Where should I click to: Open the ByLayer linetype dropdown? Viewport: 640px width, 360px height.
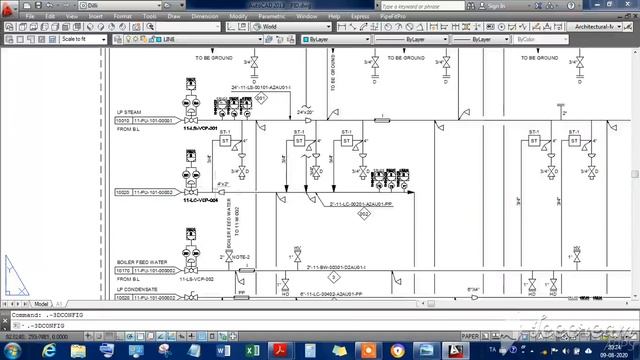[411, 40]
